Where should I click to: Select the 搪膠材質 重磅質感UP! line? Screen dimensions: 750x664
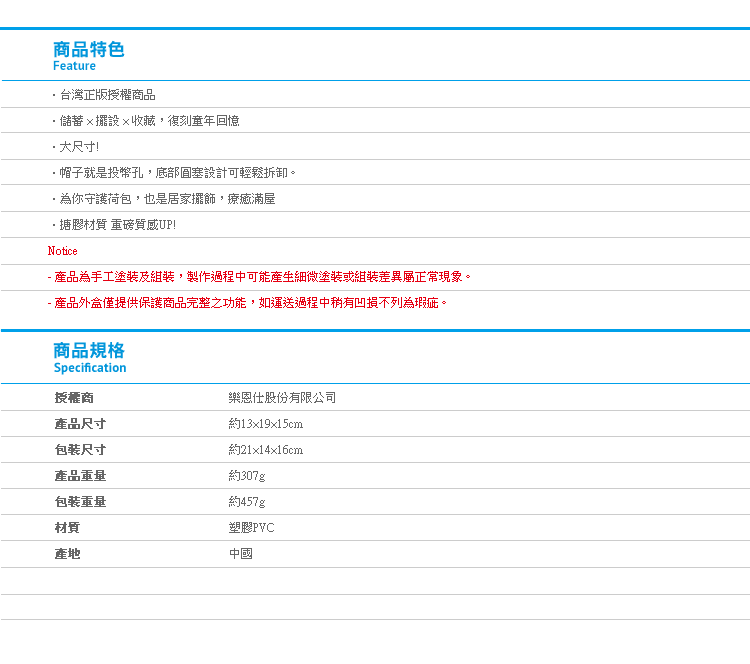[x=113, y=225]
